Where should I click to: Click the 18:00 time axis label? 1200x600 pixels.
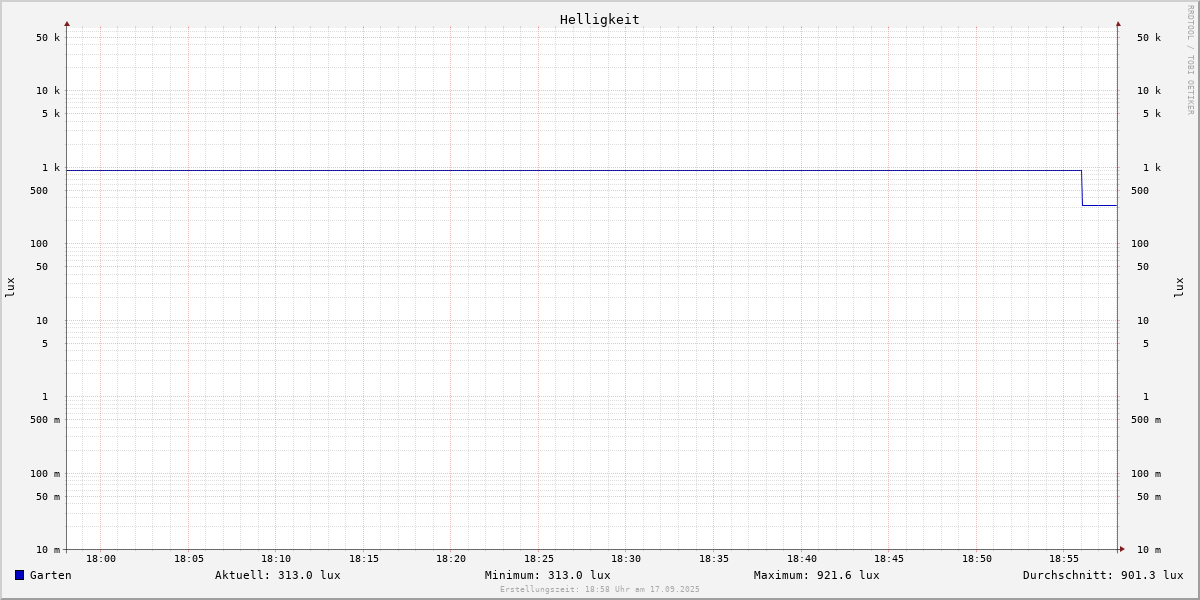(x=101, y=559)
